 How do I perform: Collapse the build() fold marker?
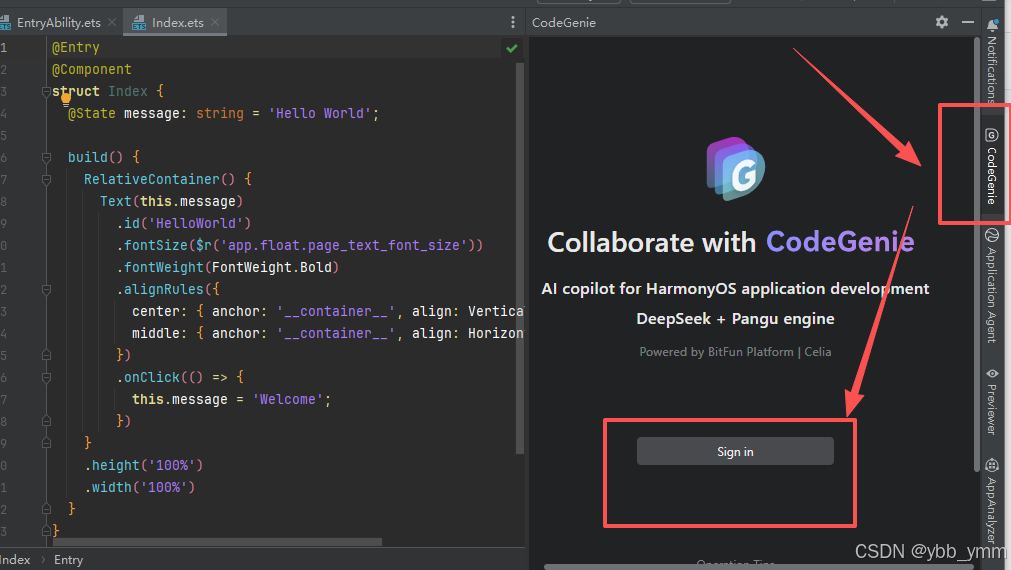pyautogui.click(x=46, y=157)
